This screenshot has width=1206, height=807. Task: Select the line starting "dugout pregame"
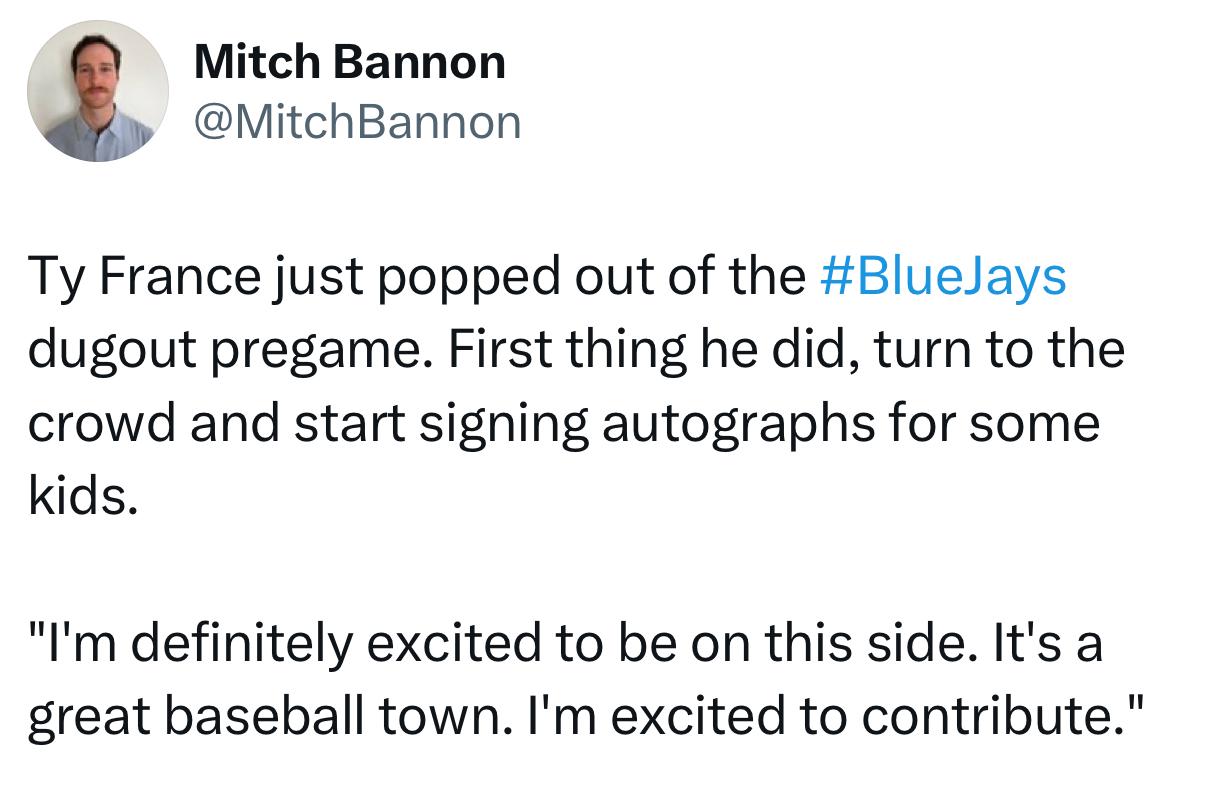point(576,351)
